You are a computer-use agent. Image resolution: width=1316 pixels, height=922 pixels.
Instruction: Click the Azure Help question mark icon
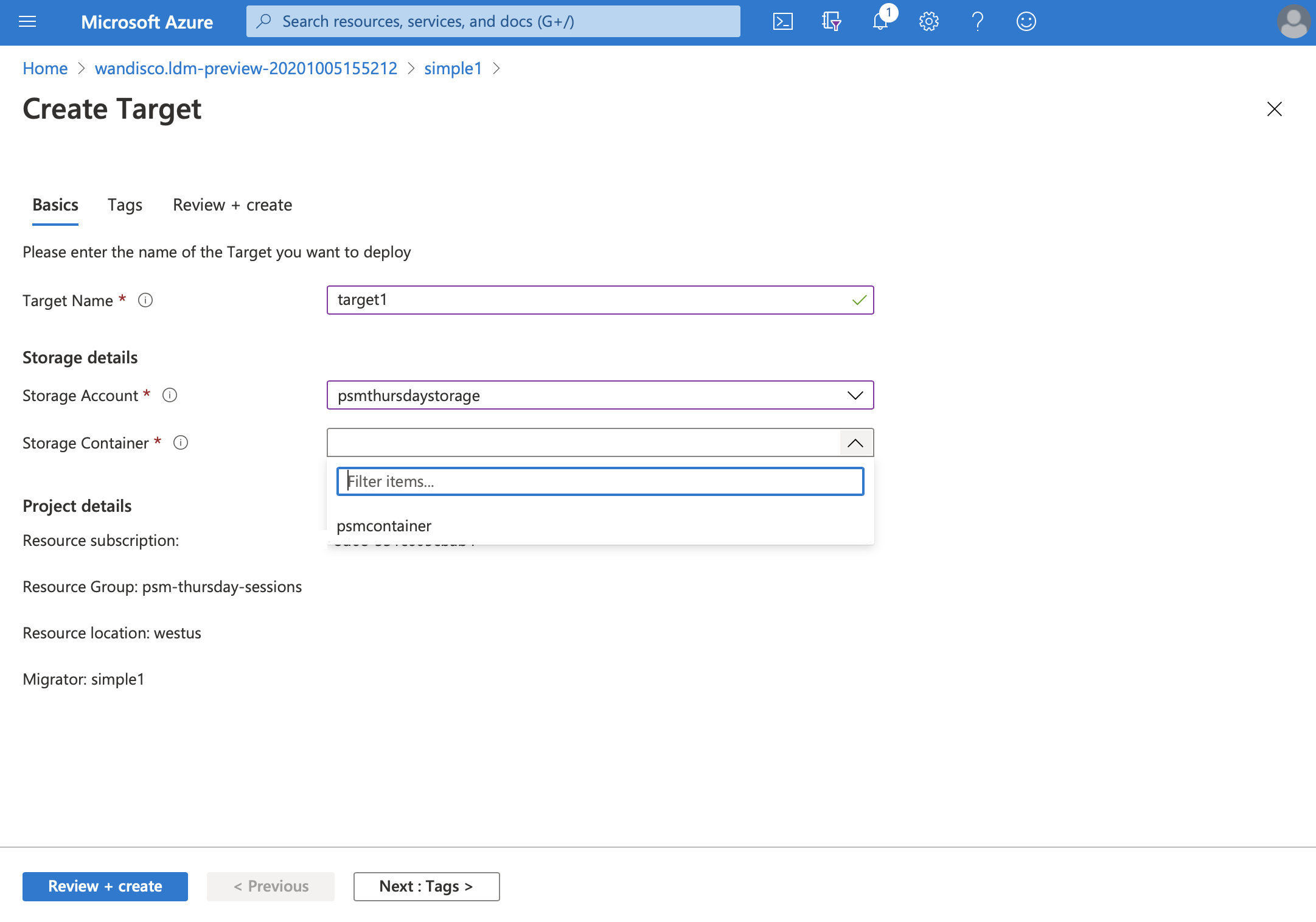coord(977,22)
